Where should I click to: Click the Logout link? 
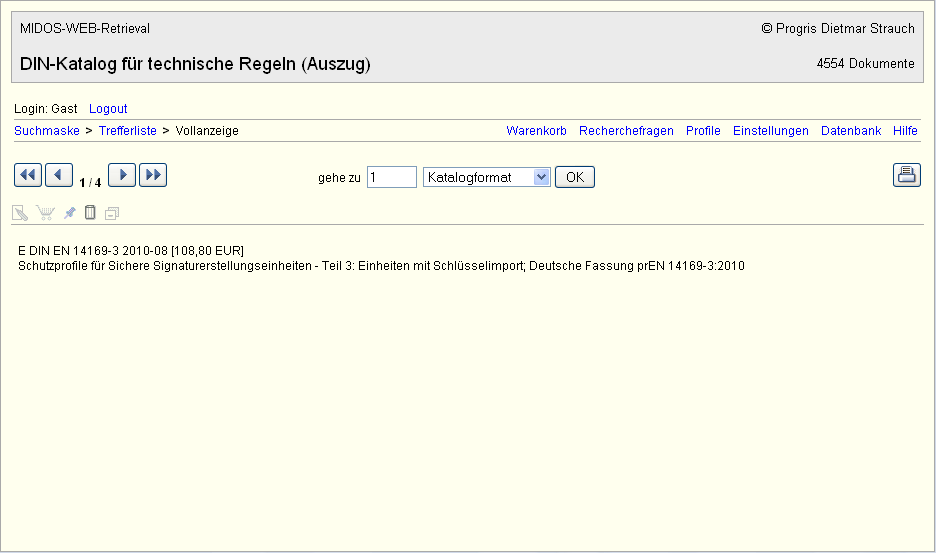click(108, 109)
